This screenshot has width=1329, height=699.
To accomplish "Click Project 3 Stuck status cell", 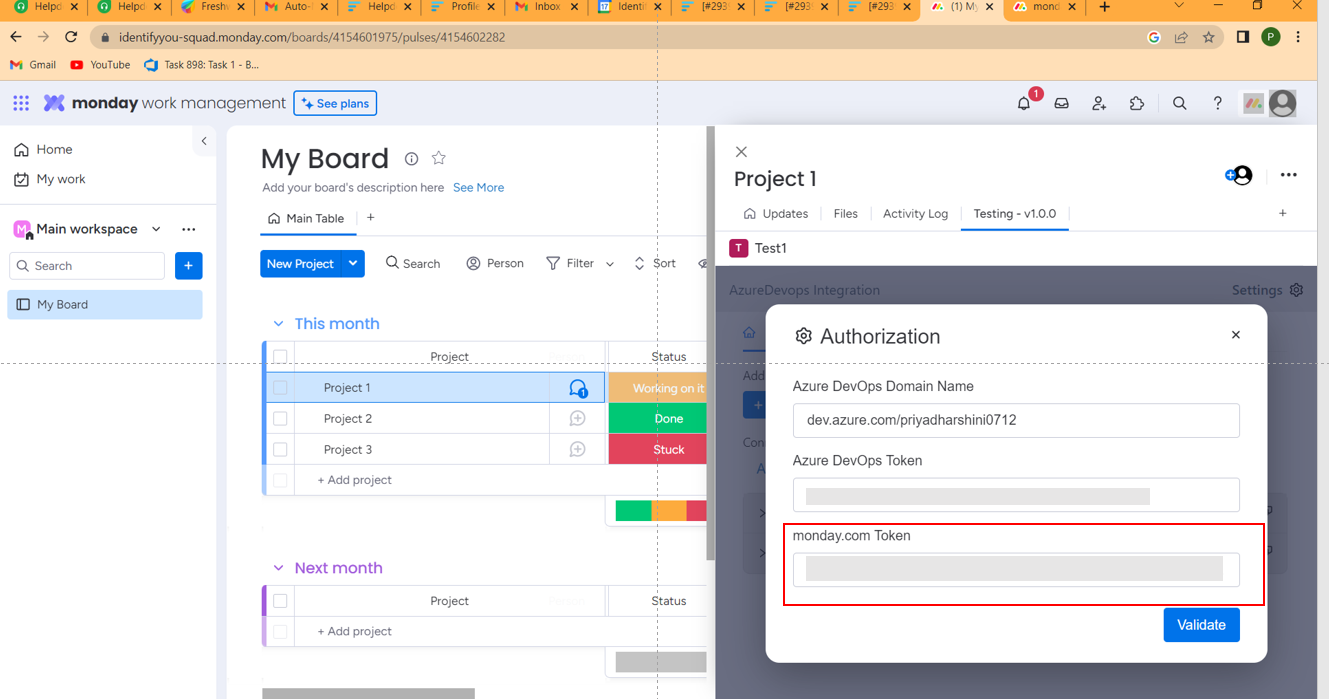I will [x=658, y=450].
